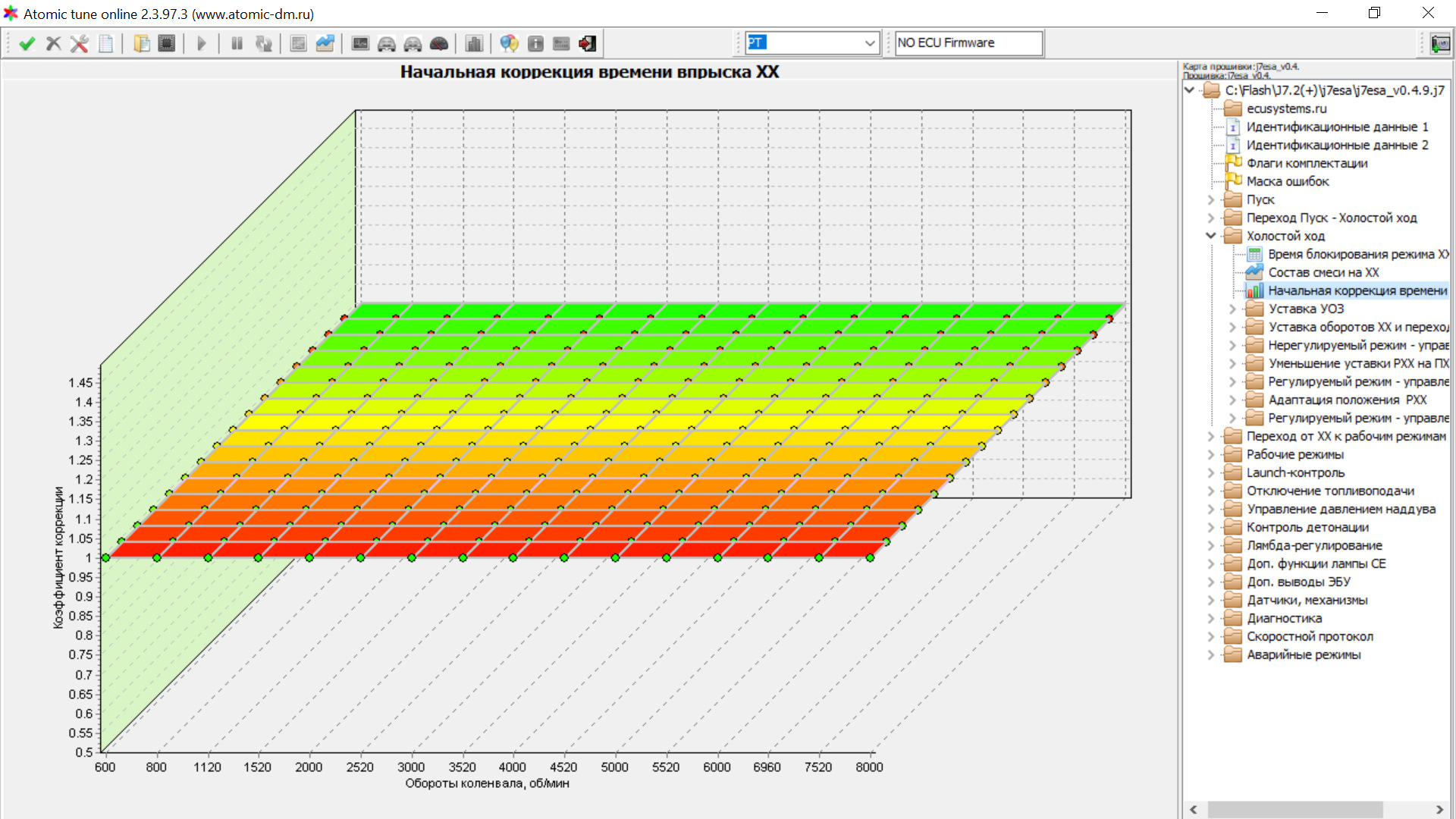Click the NO ECU Firmware field

pyautogui.click(x=968, y=43)
